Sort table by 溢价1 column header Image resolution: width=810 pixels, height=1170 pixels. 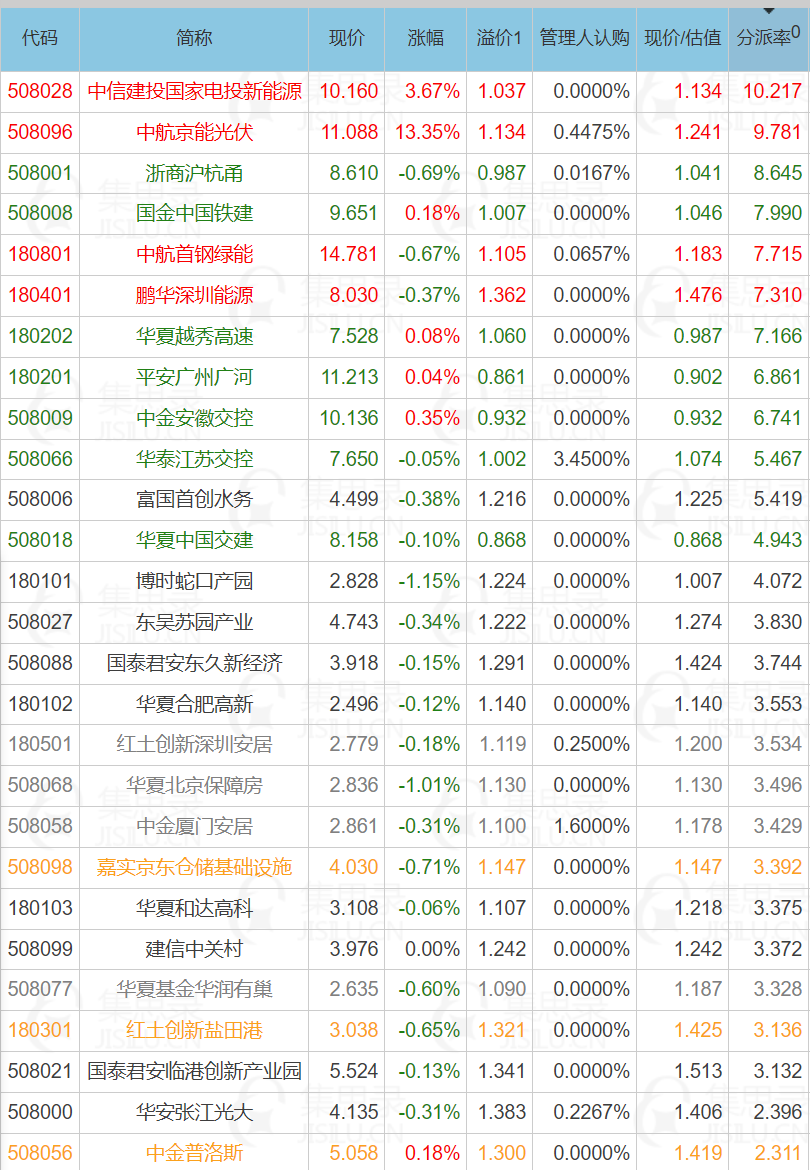pyautogui.click(x=500, y=38)
